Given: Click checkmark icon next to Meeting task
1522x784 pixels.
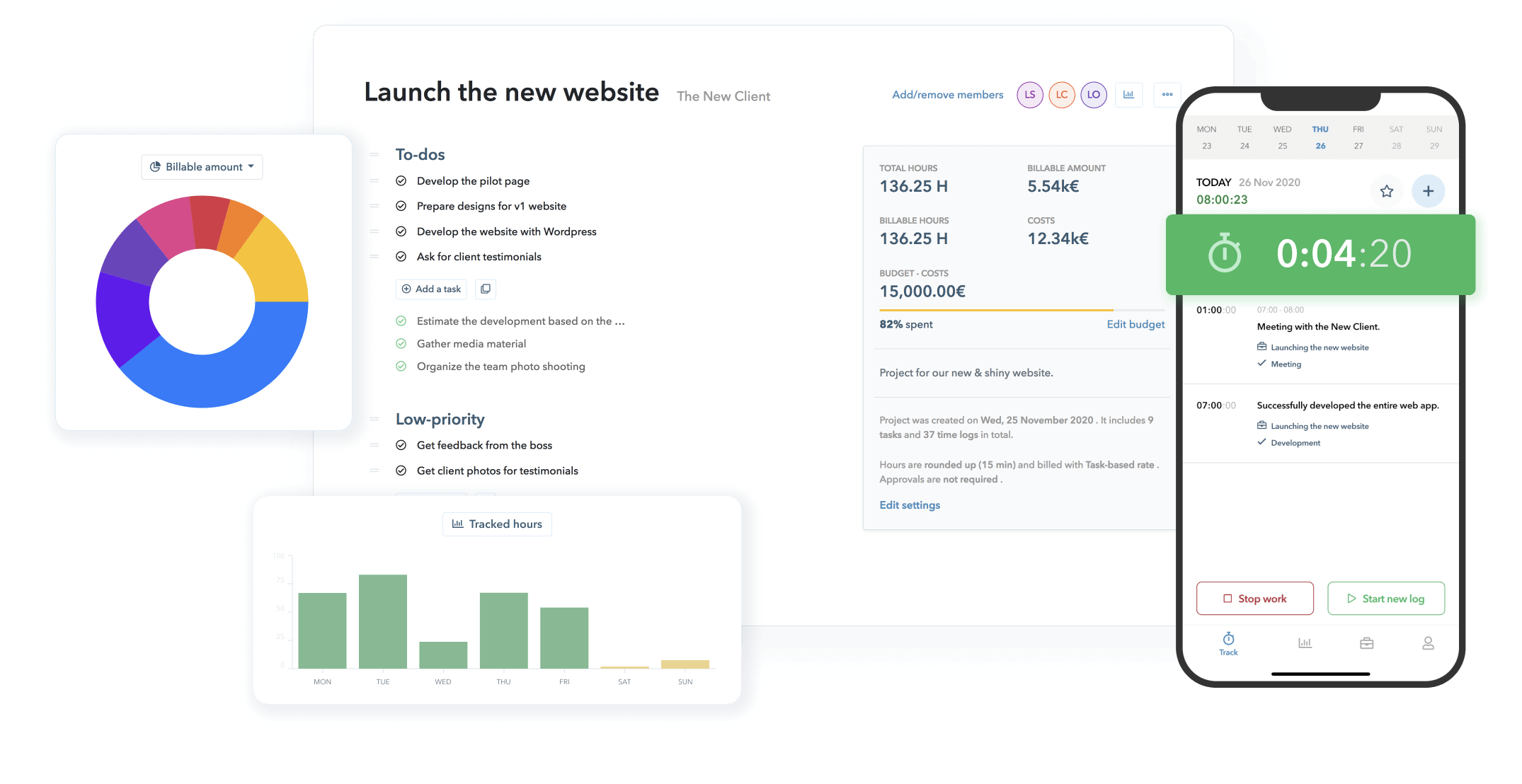Looking at the screenshot, I should (x=1261, y=364).
